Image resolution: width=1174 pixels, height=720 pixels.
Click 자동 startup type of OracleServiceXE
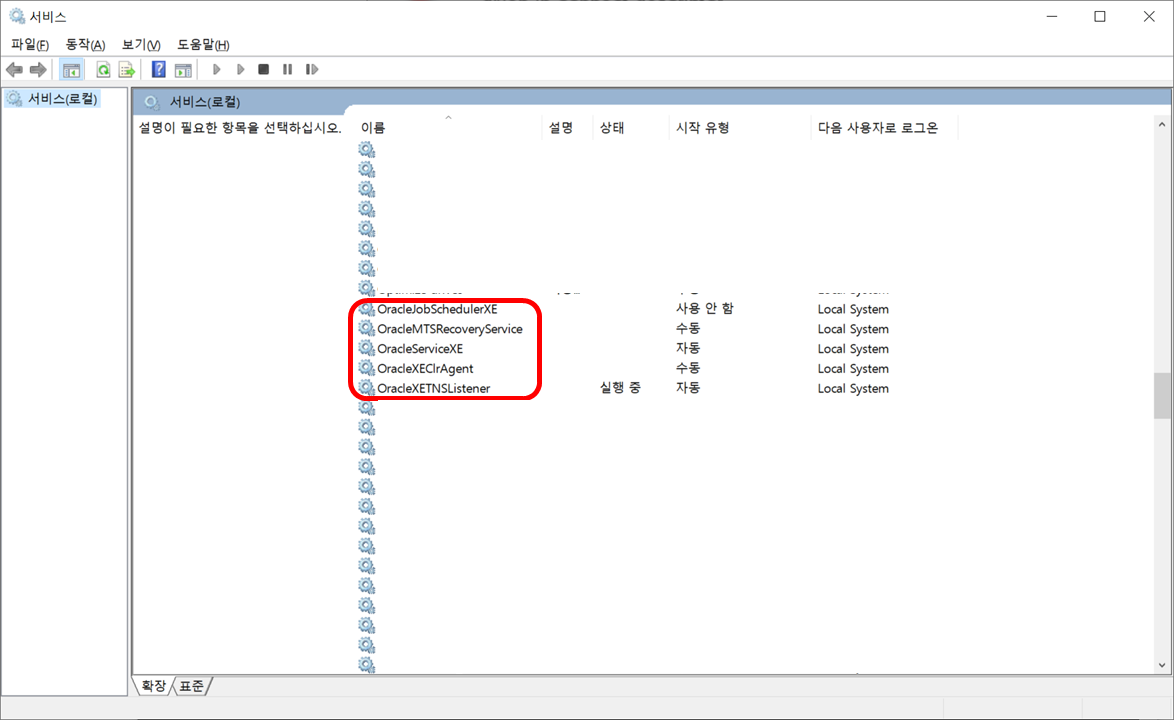coord(687,348)
